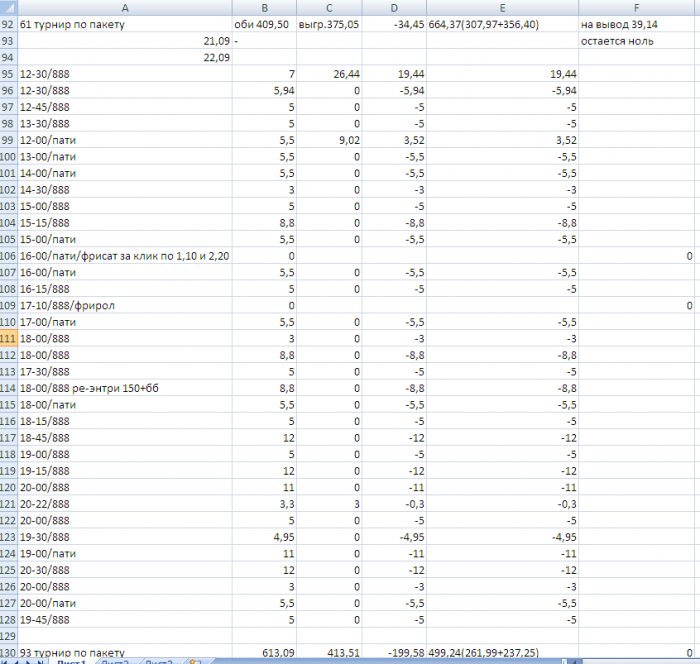Image resolution: width=700 pixels, height=664 pixels.
Task: Click cell '19-30/888'
Action: [125, 537]
